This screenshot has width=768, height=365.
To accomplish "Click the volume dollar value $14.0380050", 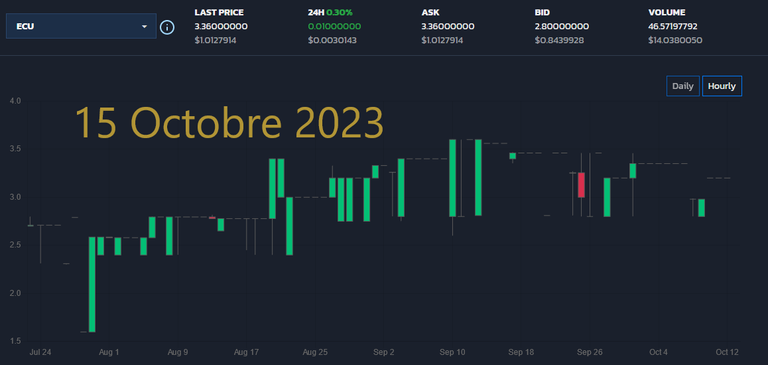I will click(x=675, y=40).
